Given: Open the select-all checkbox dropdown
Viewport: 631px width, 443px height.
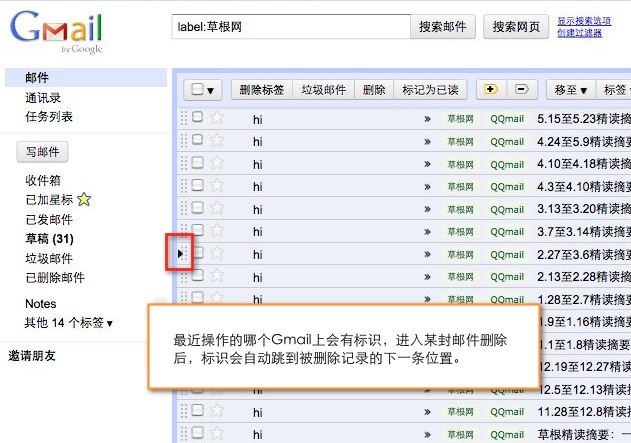Looking at the screenshot, I should click(x=203, y=89).
